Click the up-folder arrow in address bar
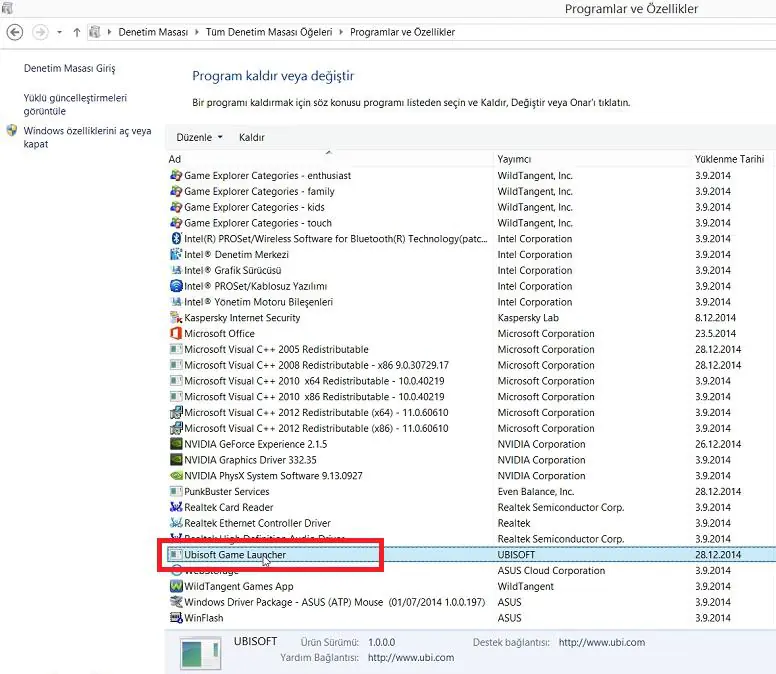 [76, 32]
